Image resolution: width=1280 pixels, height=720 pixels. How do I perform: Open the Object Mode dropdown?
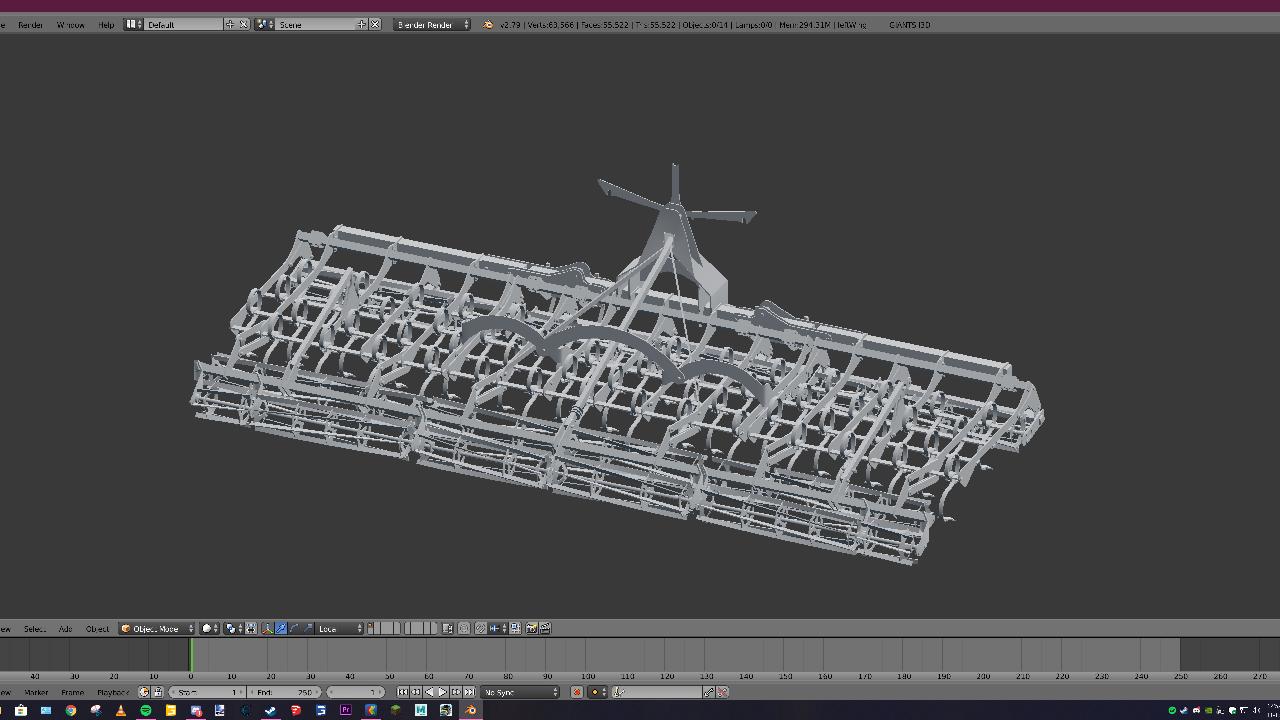pos(157,628)
